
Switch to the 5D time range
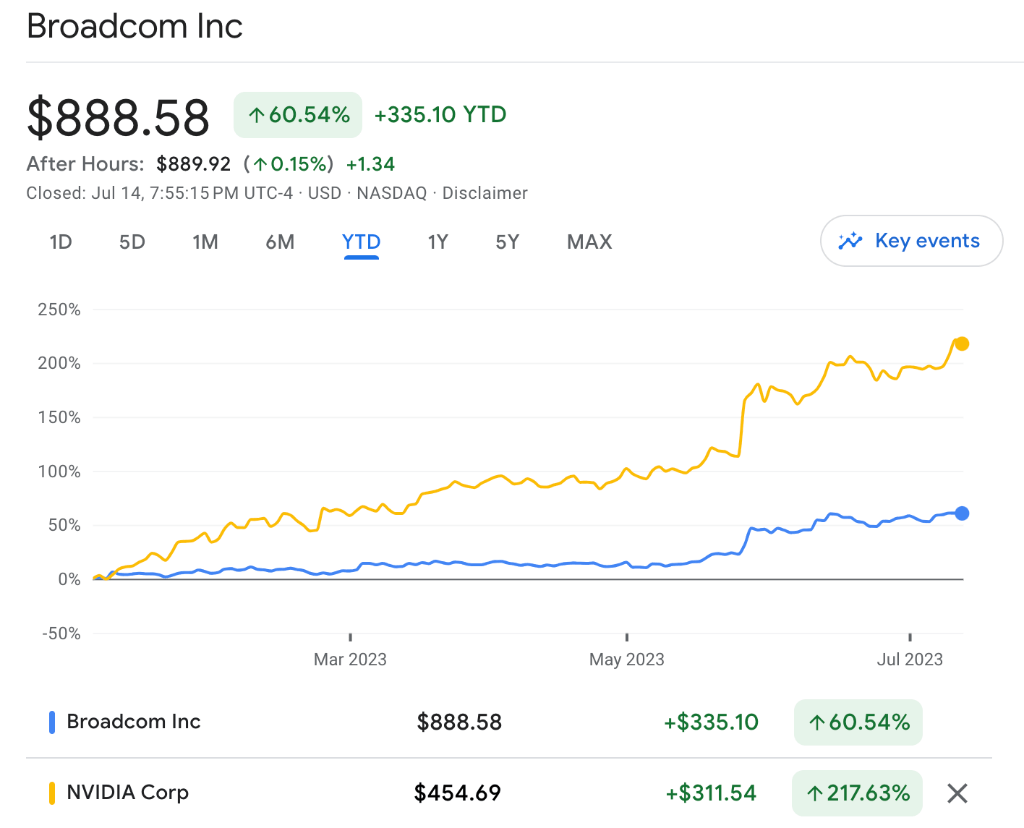click(132, 242)
